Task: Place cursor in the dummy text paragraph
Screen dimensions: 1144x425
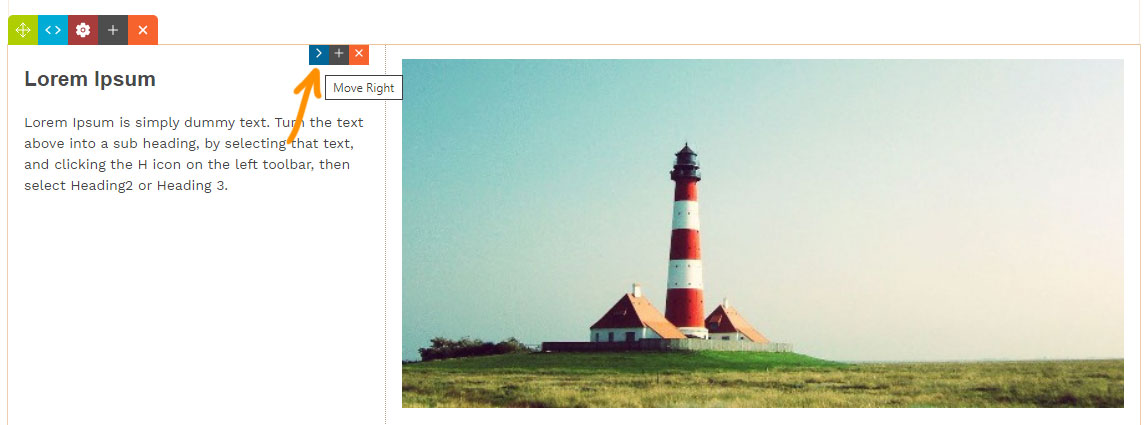Action: coord(193,154)
